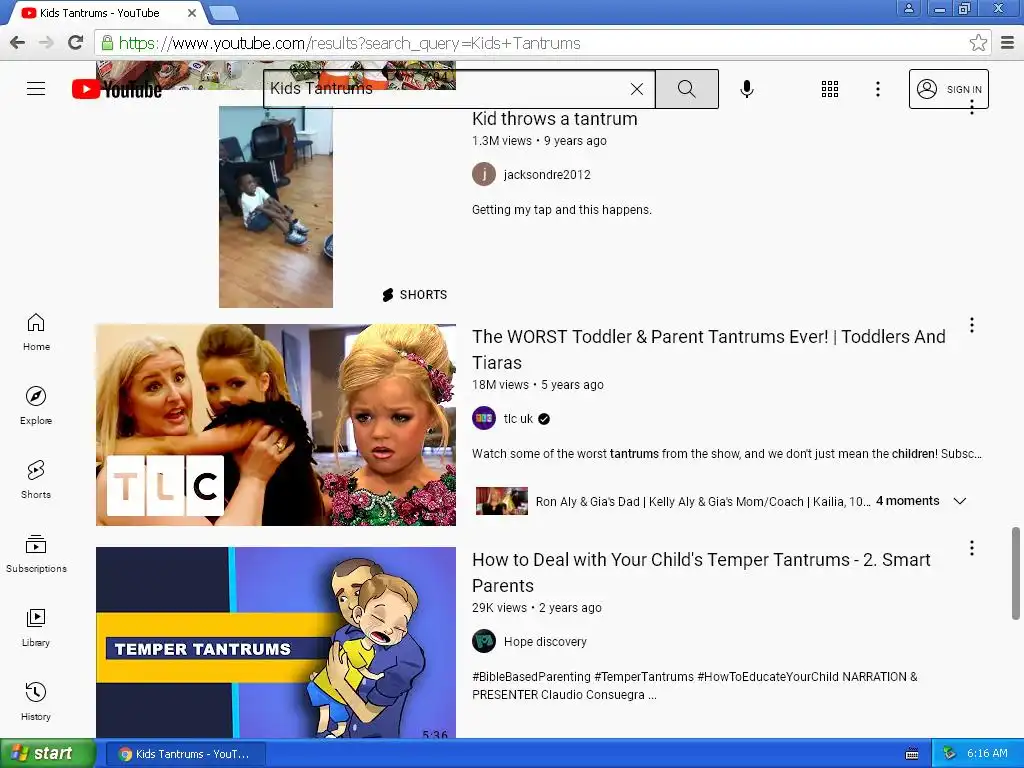The image size is (1024, 768).
Task: Click 'Watch some of the worst tantrums' description
Action: click(x=726, y=454)
